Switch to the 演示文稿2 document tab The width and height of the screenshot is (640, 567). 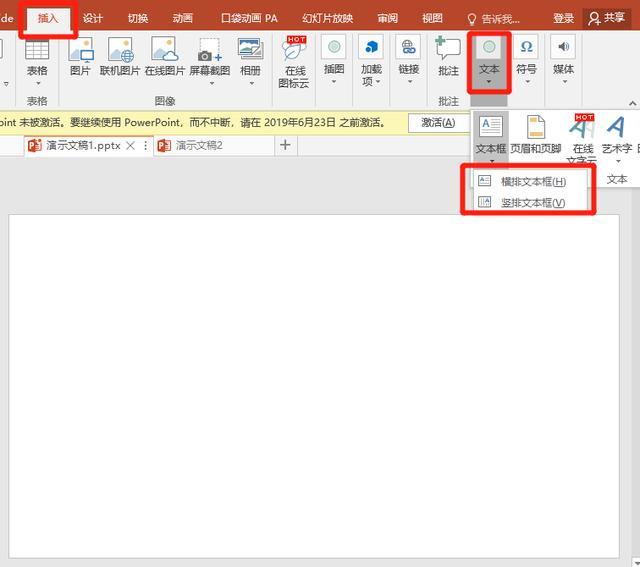[x=199, y=145]
